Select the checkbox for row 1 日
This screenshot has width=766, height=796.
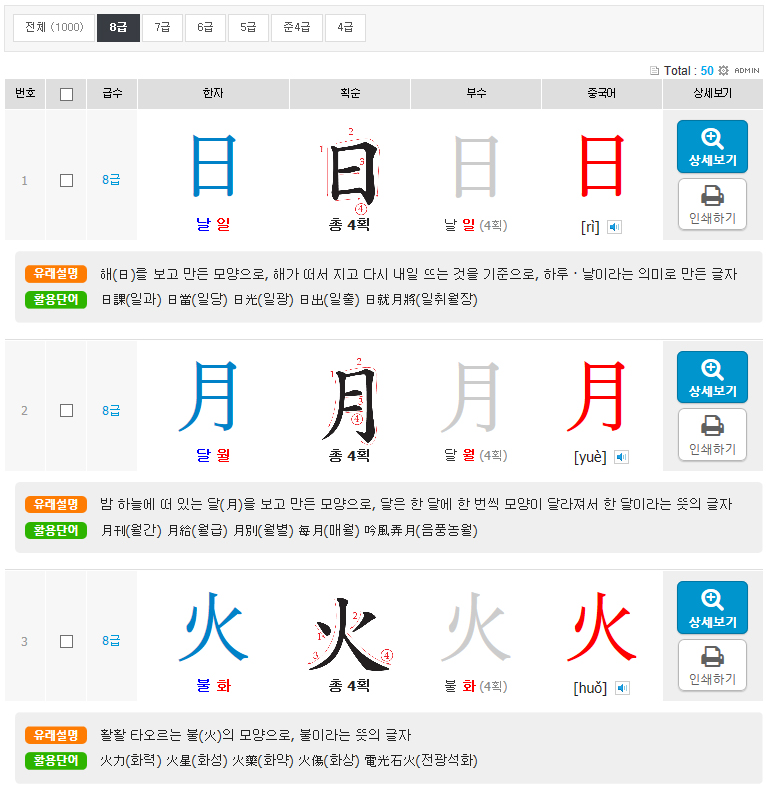click(66, 181)
